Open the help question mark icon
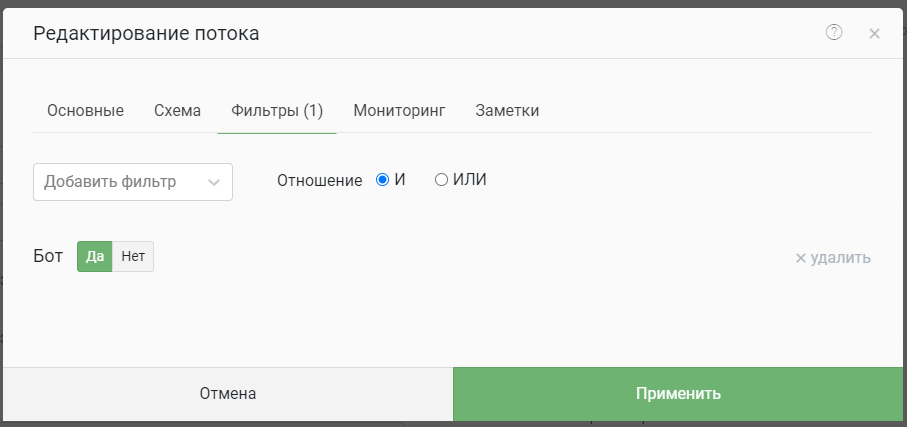Viewport: 907px width, 427px height. [x=834, y=32]
